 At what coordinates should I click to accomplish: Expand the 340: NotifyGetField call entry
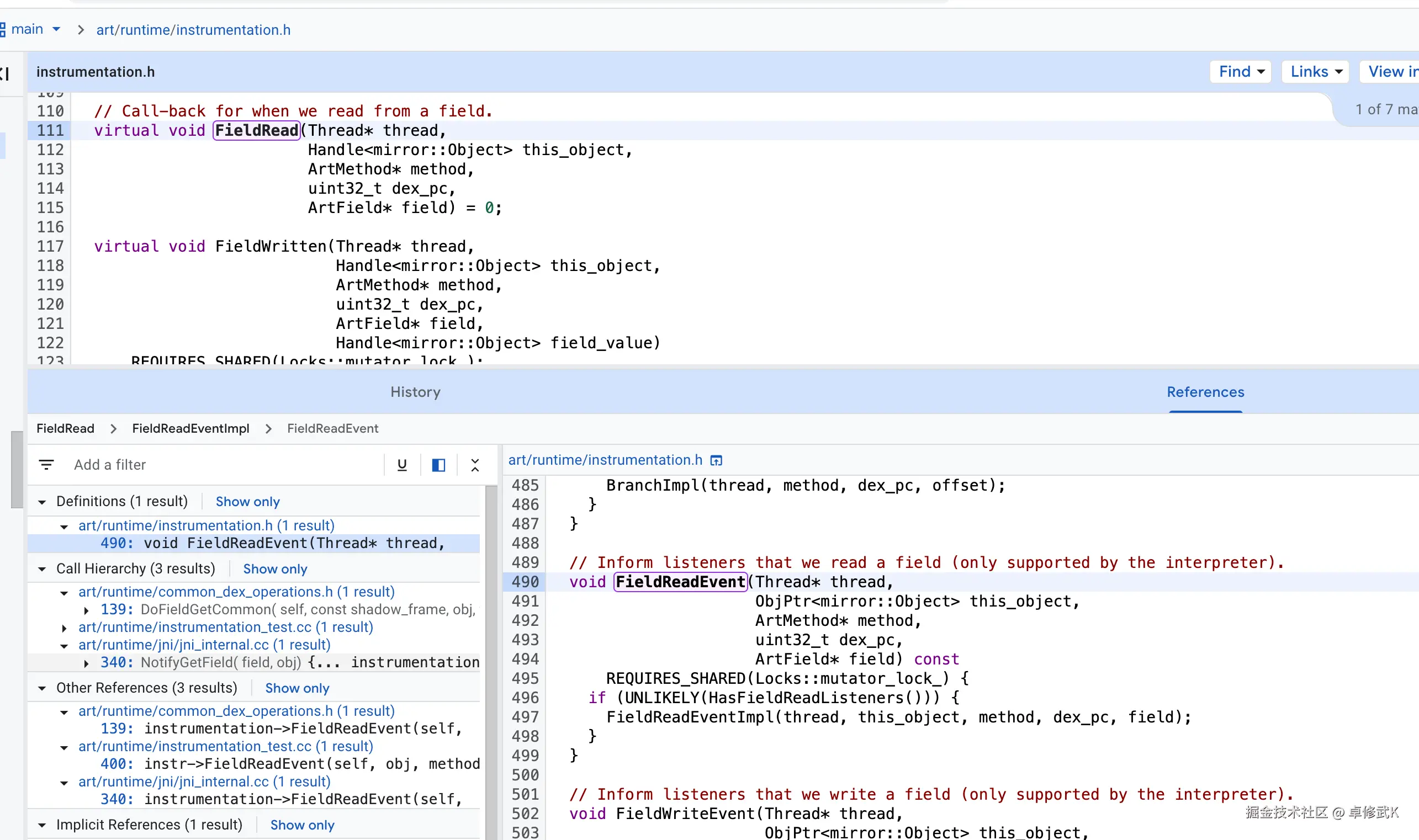click(86, 663)
